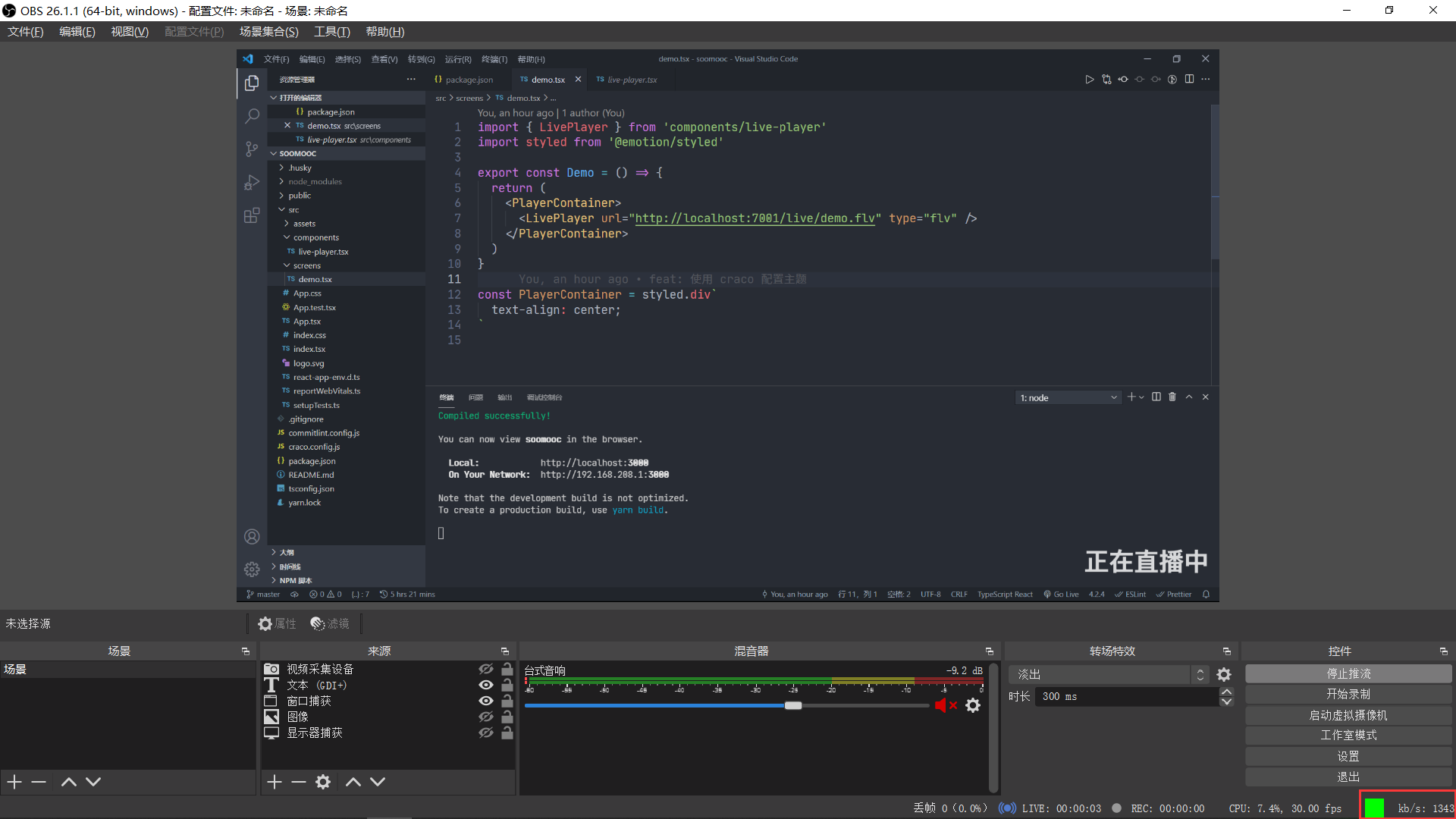Open source properties gear in 来源 toolbar
Screen dimensions: 1456x819
323,781
